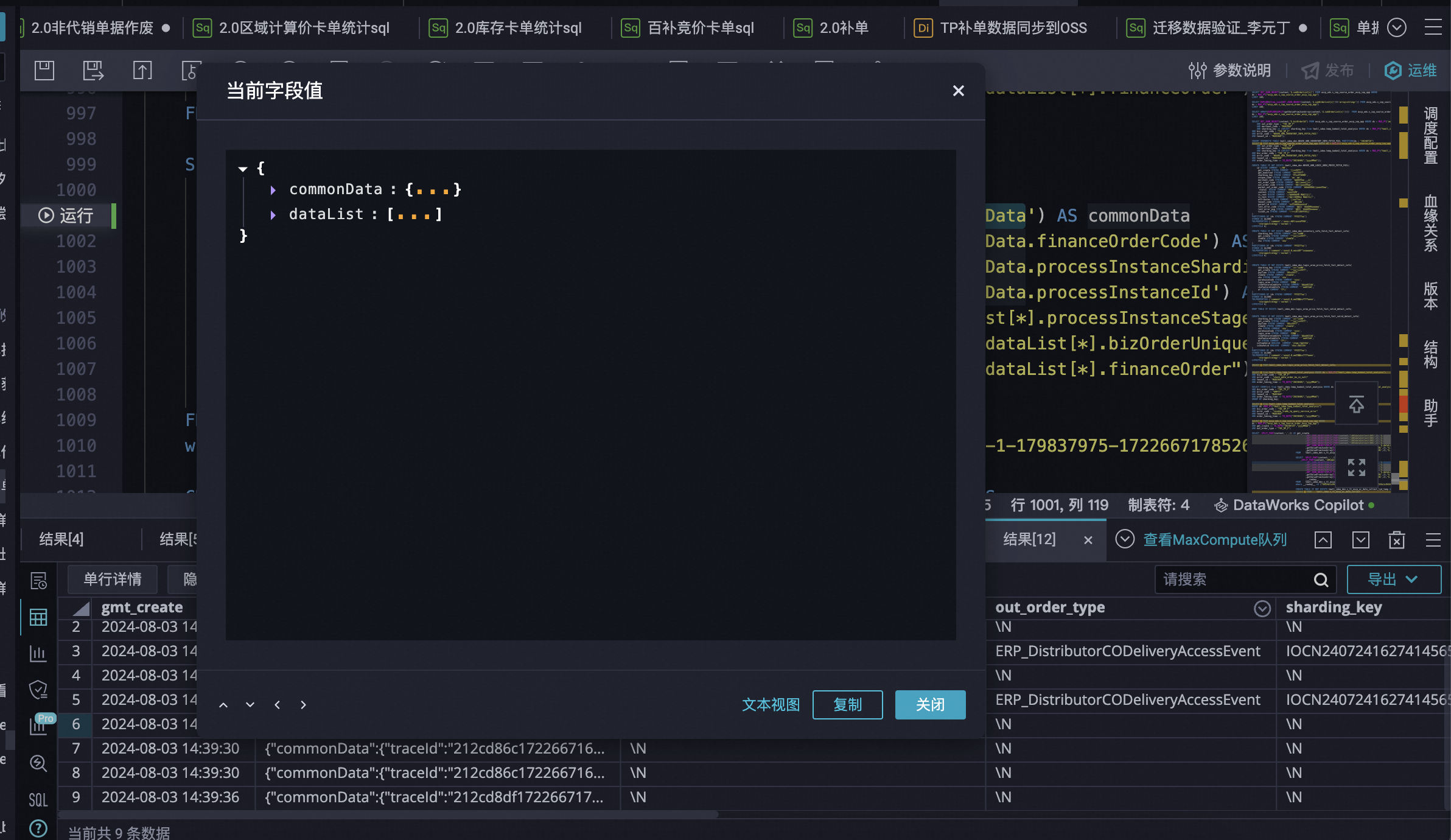
Task: Click the shield data quality icon
Action: [x=38, y=690]
